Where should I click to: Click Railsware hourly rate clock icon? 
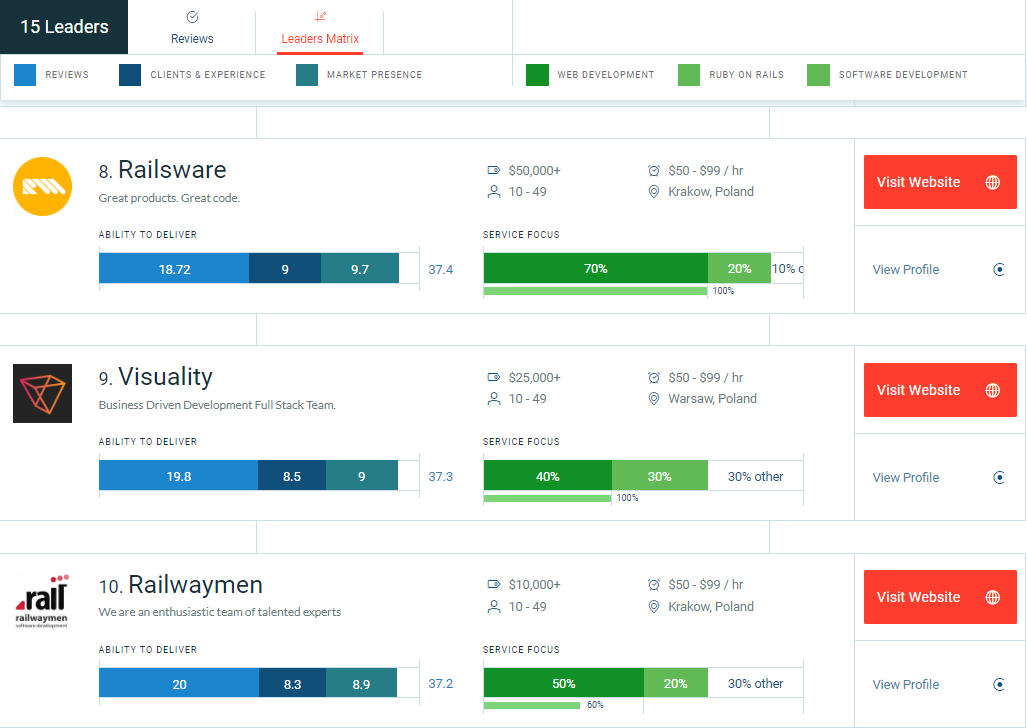coord(654,170)
